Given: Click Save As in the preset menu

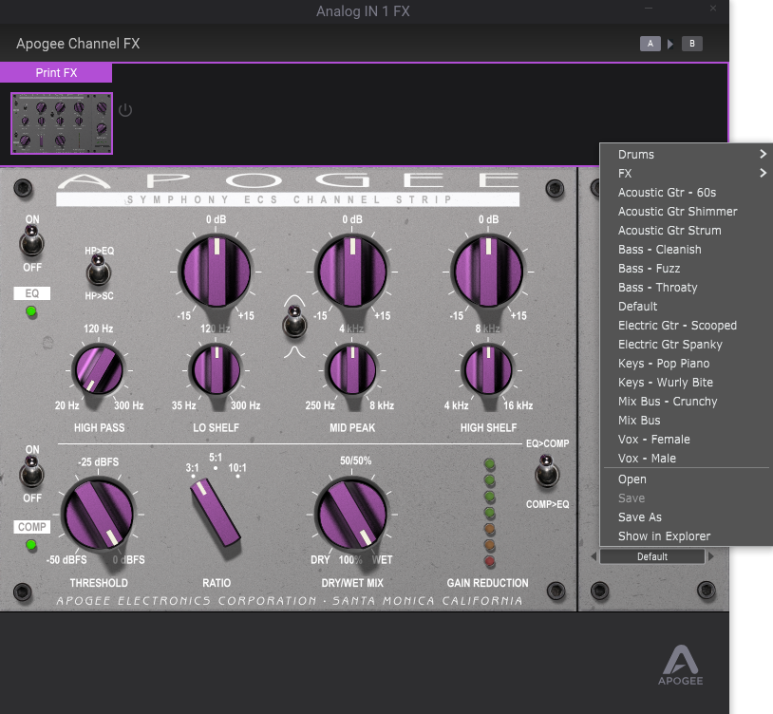Looking at the screenshot, I should [x=688, y=517].
